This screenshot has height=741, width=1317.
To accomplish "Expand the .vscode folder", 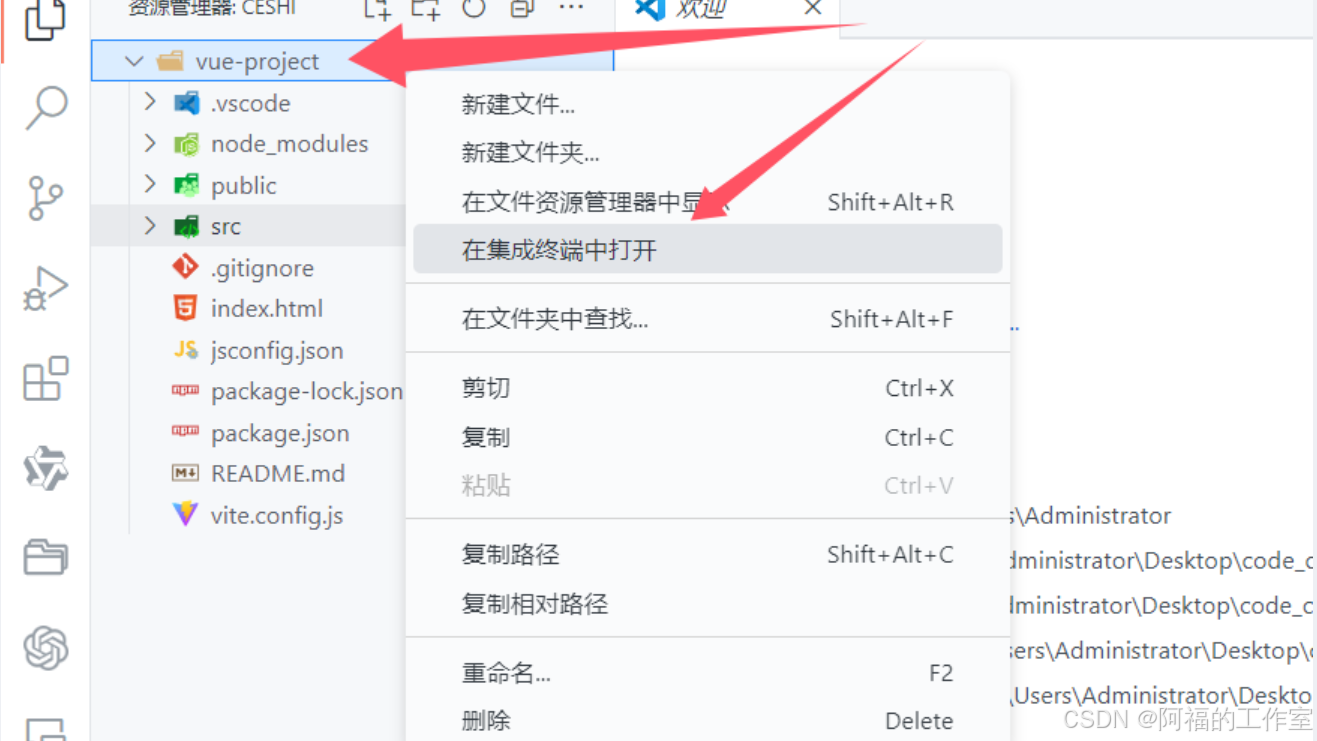I will [x=150, y=102].
